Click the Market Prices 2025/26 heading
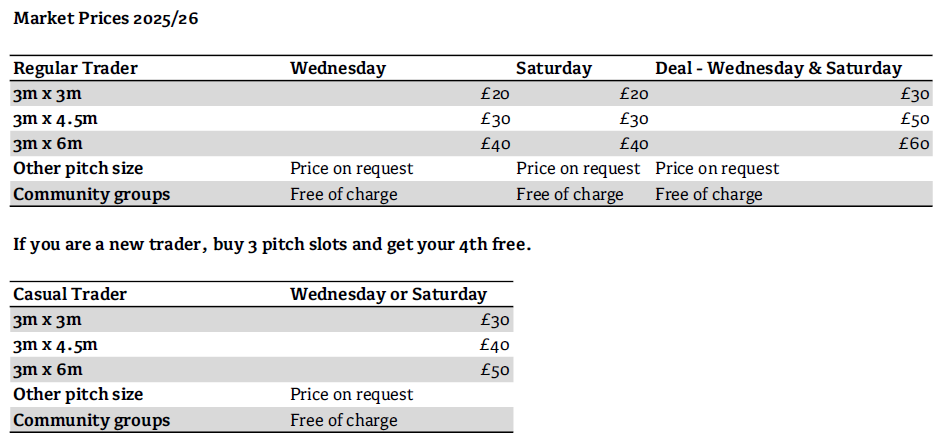949x444 pixels. click(x=106, y=19)
